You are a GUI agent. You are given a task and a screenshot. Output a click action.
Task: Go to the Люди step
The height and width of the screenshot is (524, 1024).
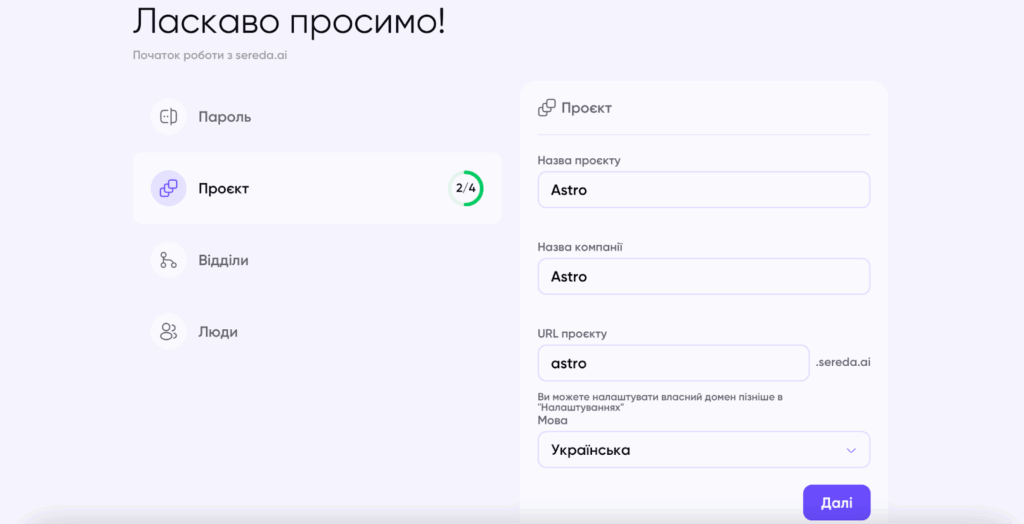[218, 332]
